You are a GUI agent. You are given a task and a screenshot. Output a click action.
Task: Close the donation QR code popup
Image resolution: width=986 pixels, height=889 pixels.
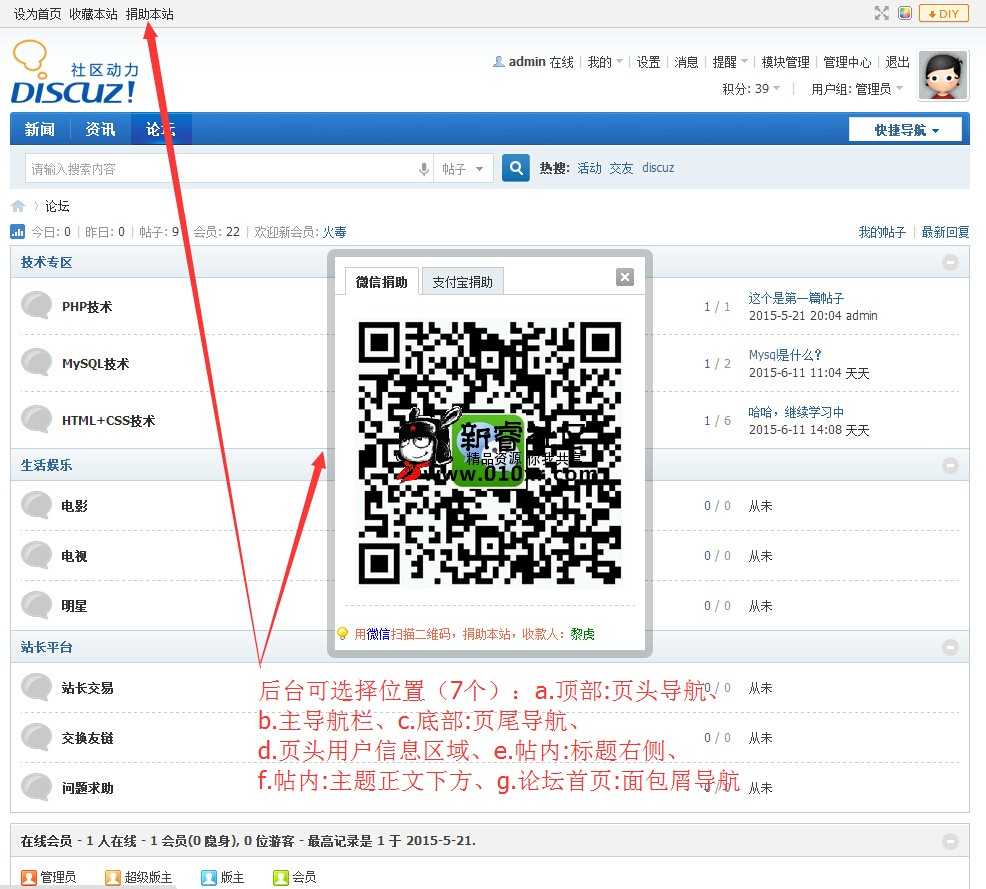pyautogui.click(x=625, y=277)
